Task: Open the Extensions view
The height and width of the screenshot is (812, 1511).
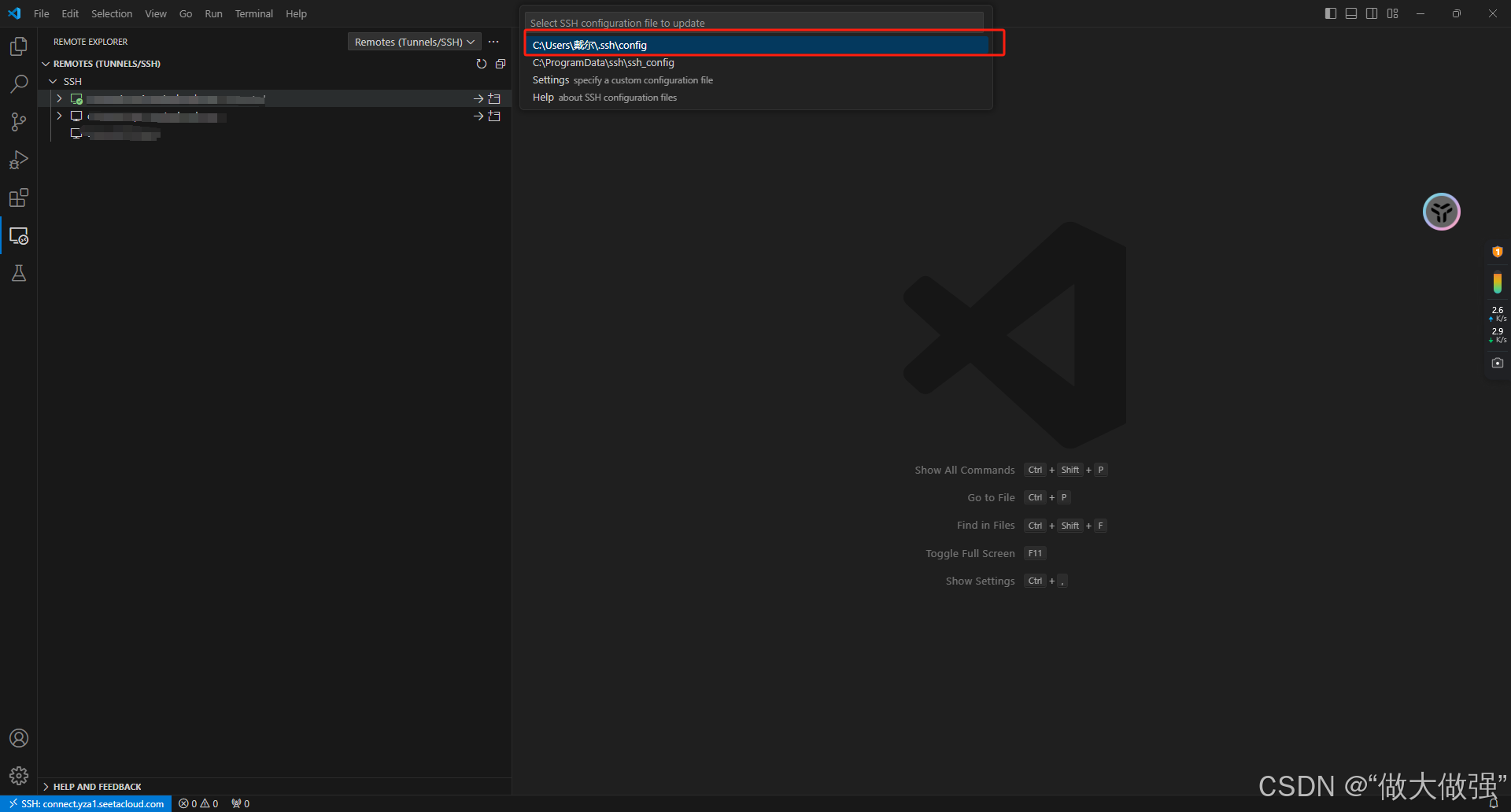Action: coord(19,197)
